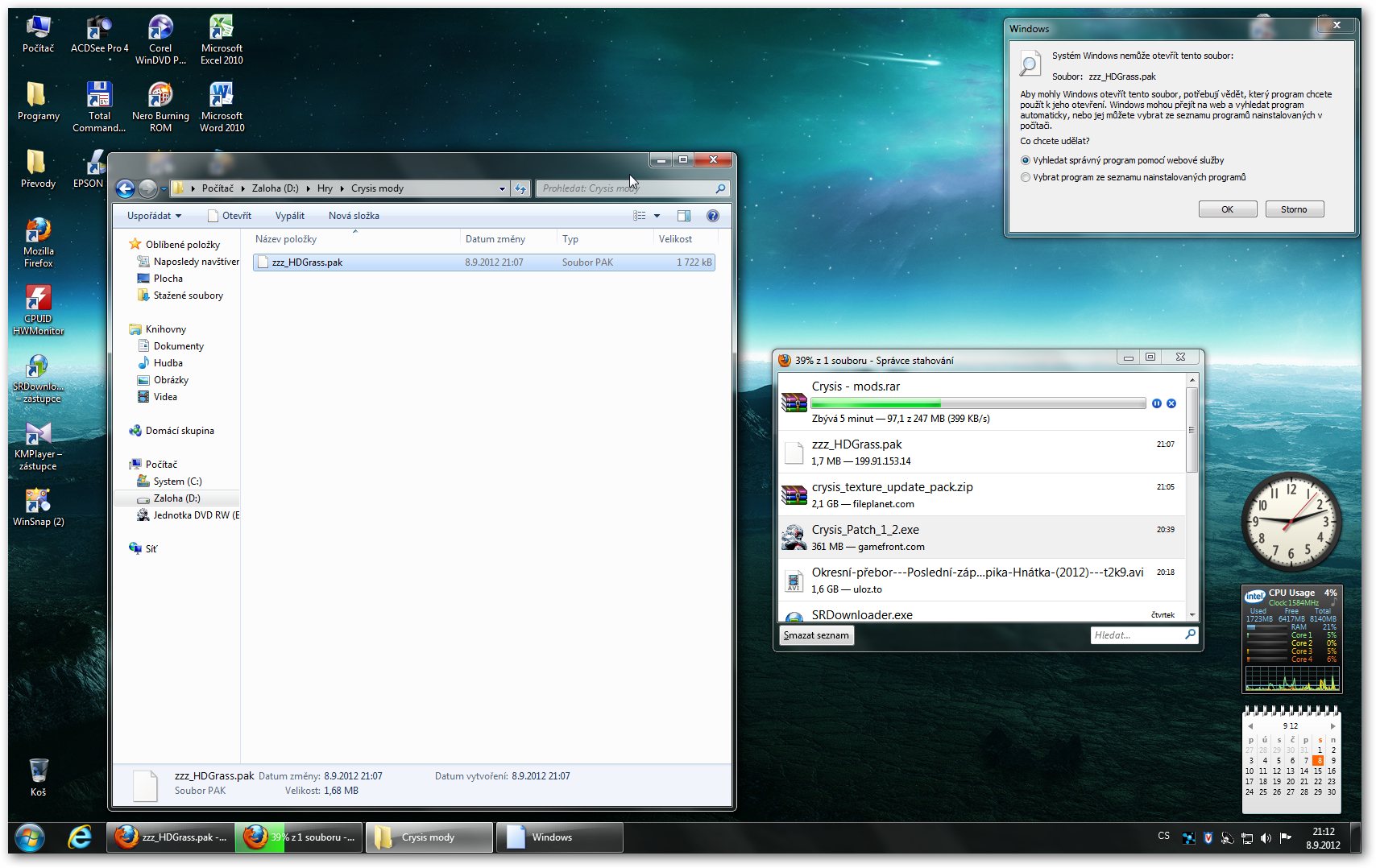1376x868 pixels.
Task: Select crysis_texture_update_pack.zip download entry
Action: [981, 494]
